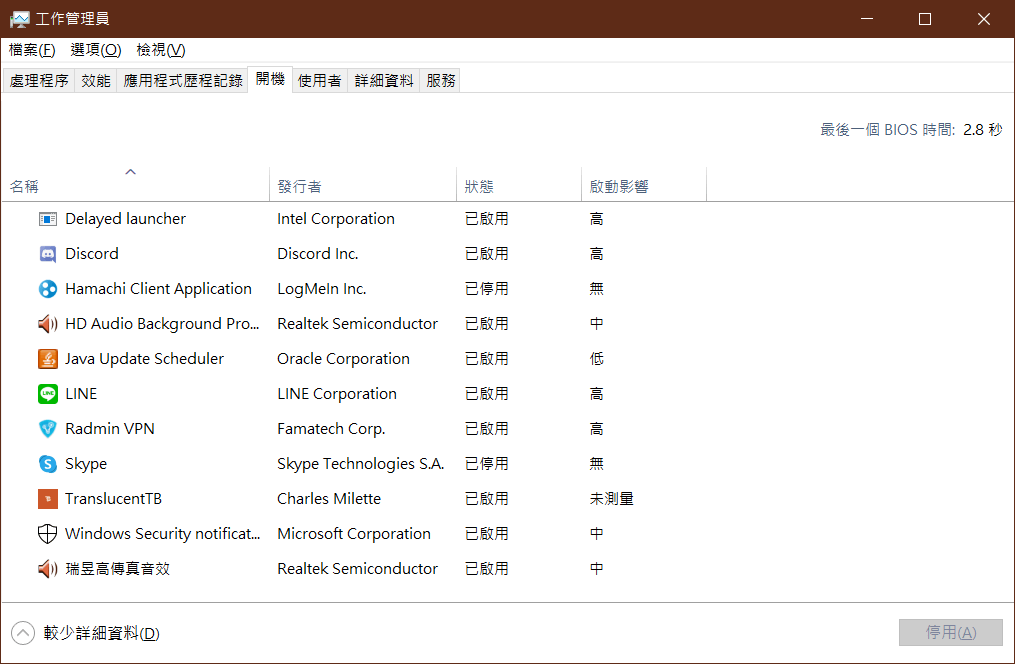Image resolution: width=1015 pixels, height=664 pixels.
Task: Sort by the 啟動影響 column header
Action: (x=619, y=187)
